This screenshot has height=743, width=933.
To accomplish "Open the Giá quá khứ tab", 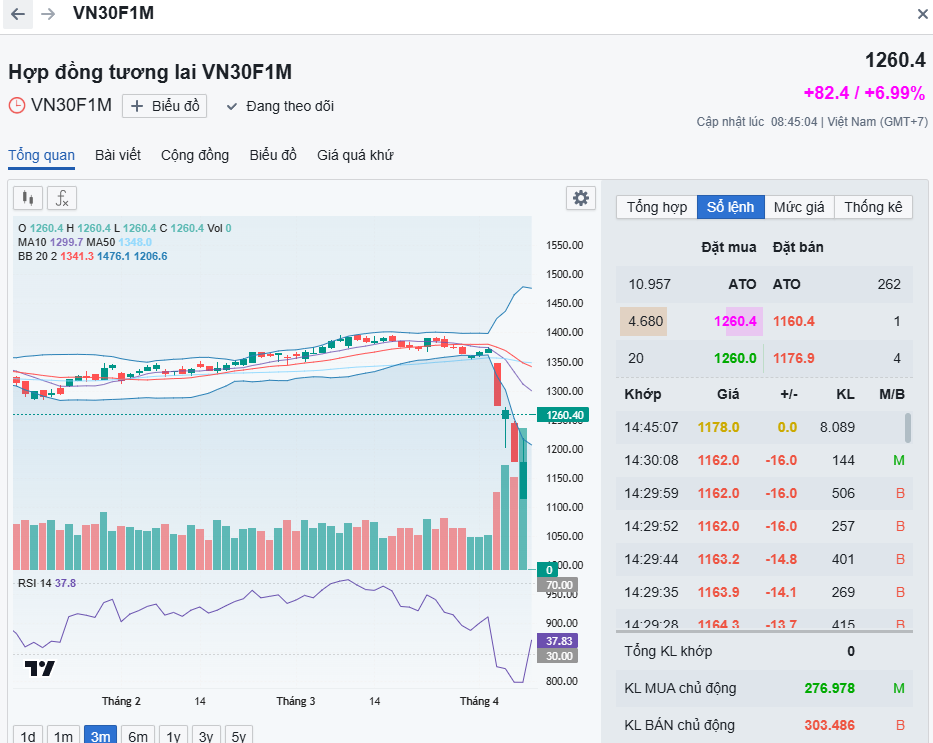I will 355,155.
